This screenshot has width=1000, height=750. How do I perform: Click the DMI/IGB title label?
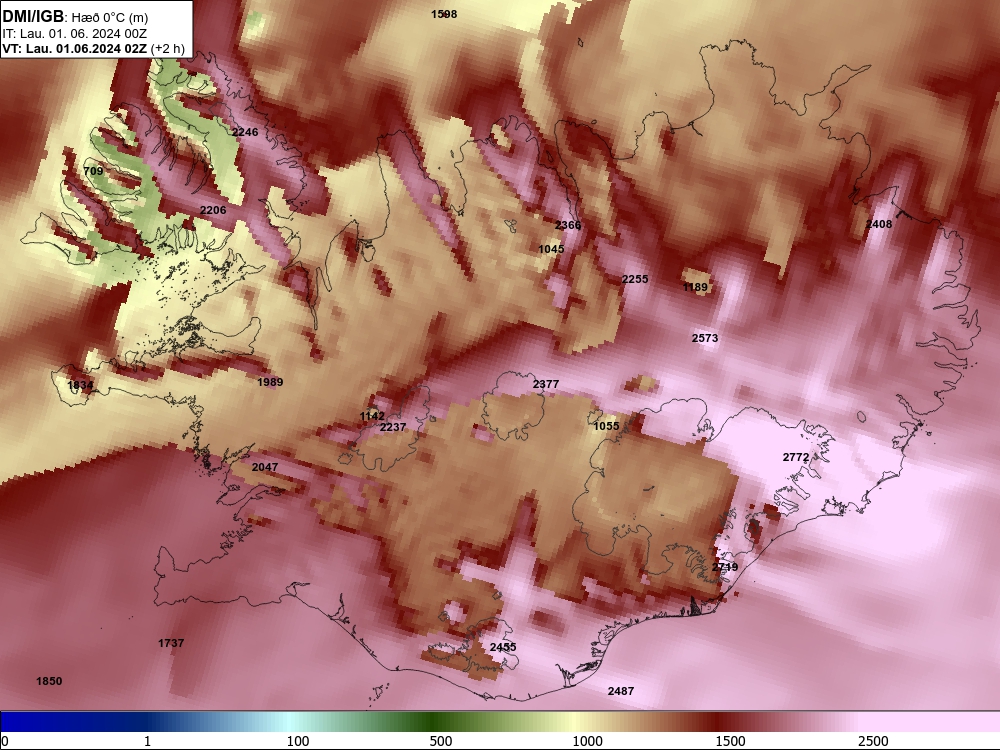tap(33, 17)
